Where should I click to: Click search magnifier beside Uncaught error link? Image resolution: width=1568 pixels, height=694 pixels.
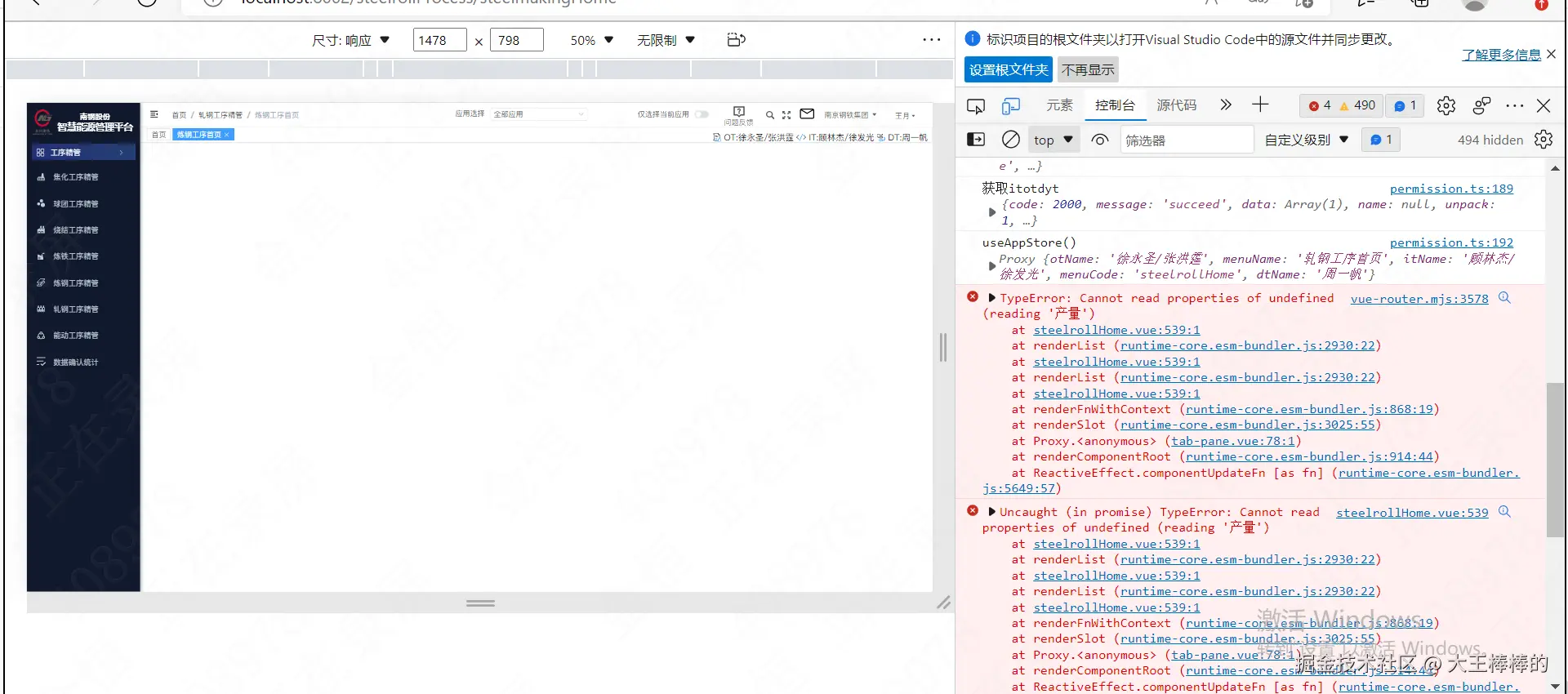pyautogui.click(x=1504, y=512)
